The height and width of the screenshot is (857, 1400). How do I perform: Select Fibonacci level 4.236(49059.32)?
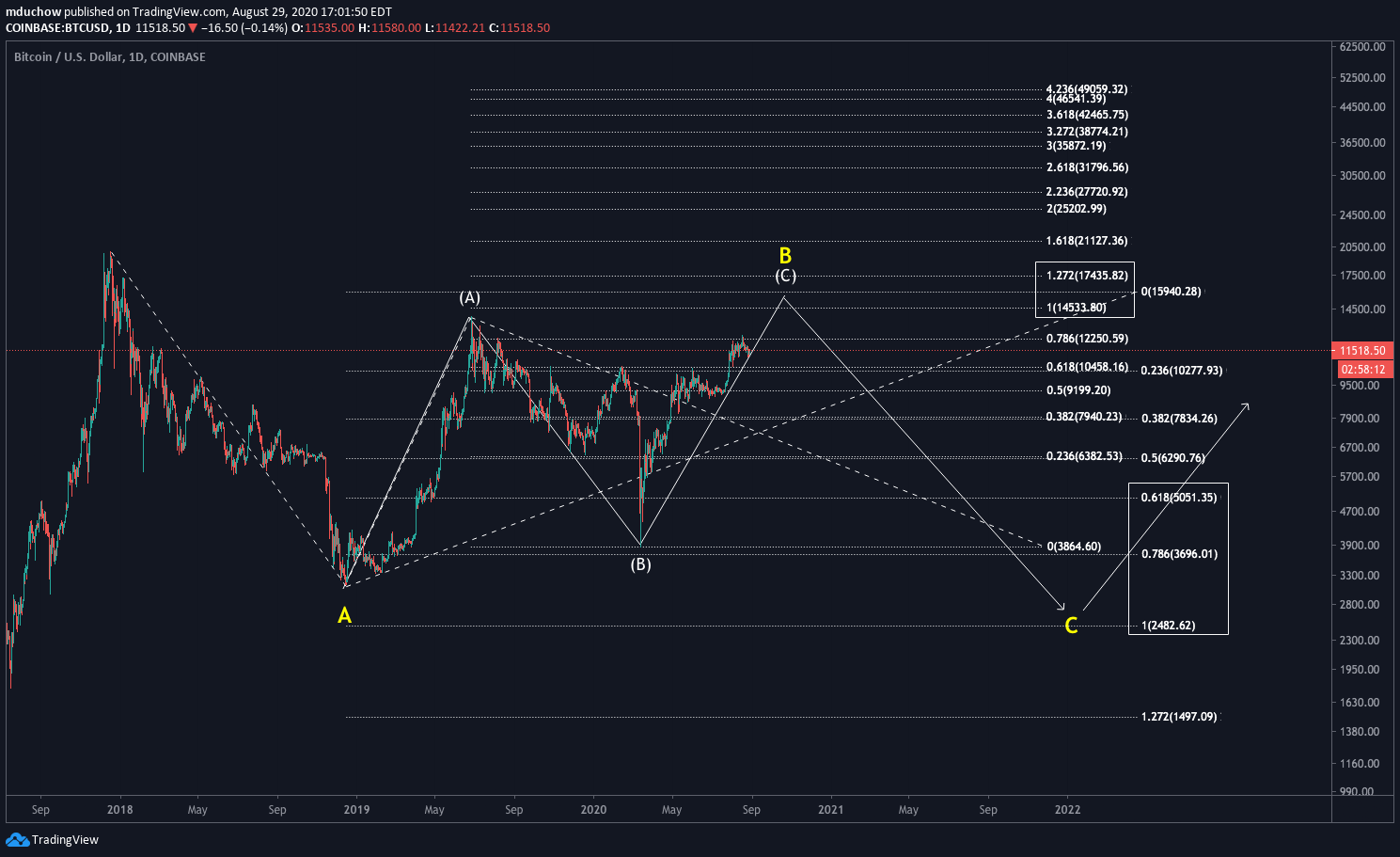click(x=1087, y=89)
